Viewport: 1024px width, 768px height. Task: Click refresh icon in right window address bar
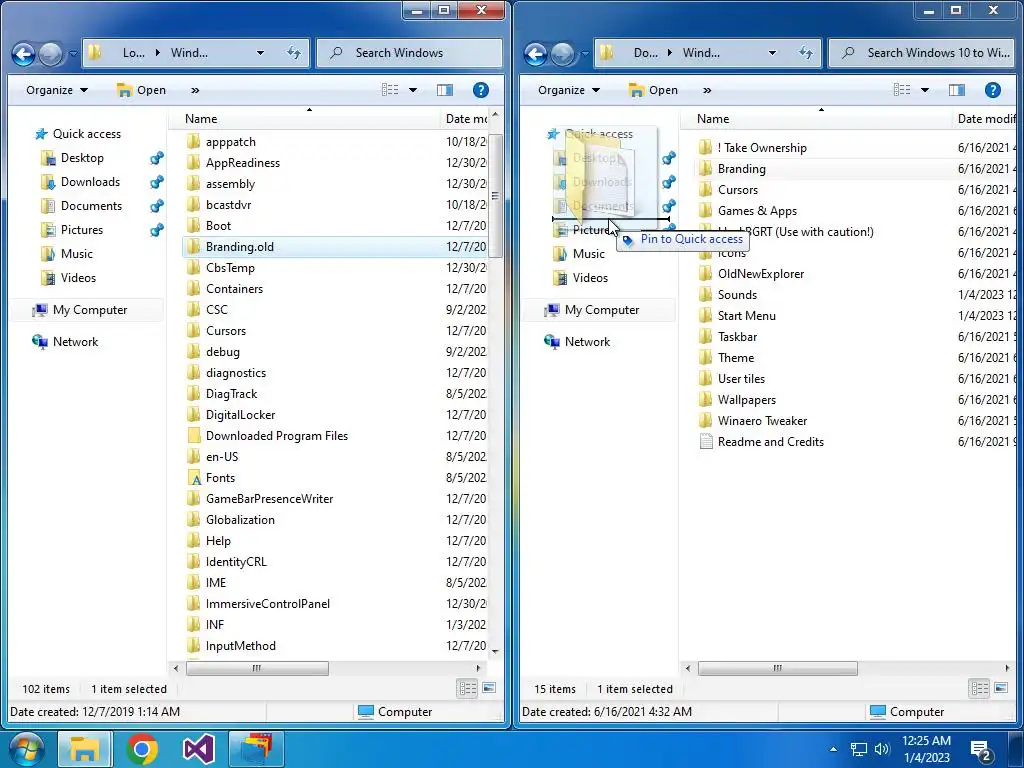pos(806,53)
